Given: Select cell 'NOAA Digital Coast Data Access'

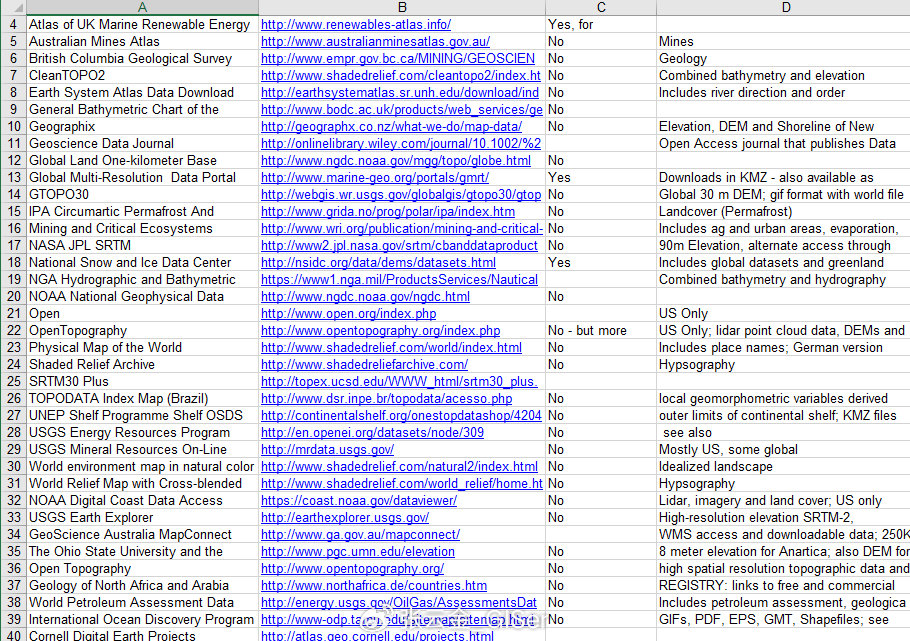Looking at the screenshot, I should tap(142, 500).
